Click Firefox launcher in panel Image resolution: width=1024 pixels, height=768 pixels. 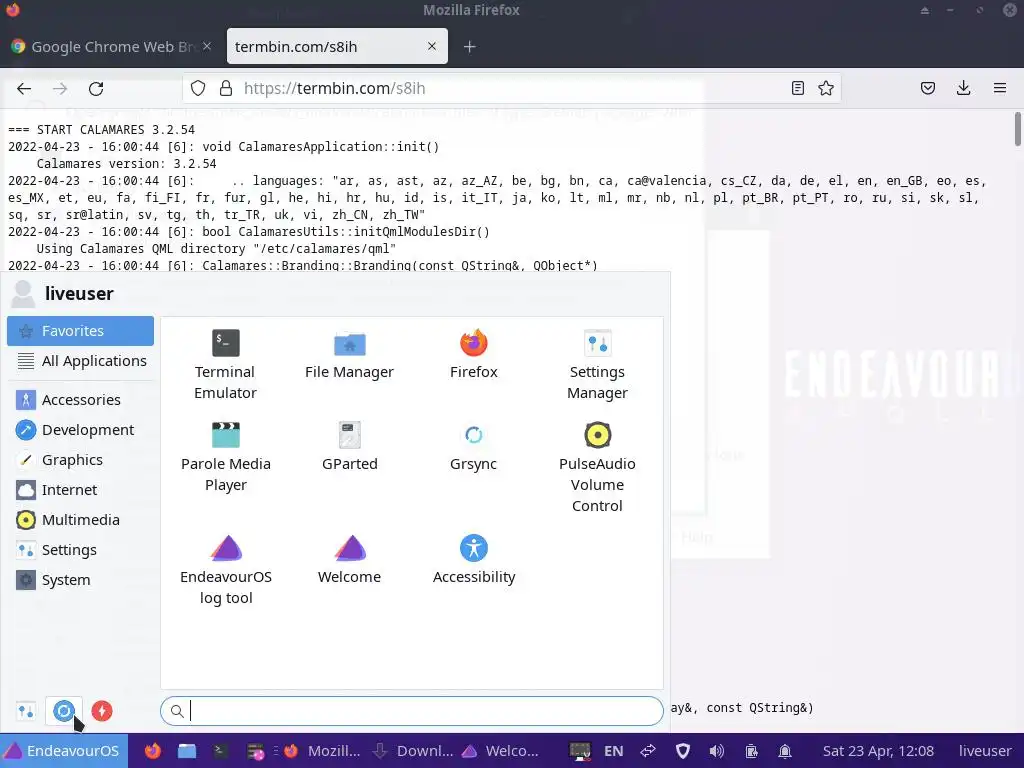[153, 751]
